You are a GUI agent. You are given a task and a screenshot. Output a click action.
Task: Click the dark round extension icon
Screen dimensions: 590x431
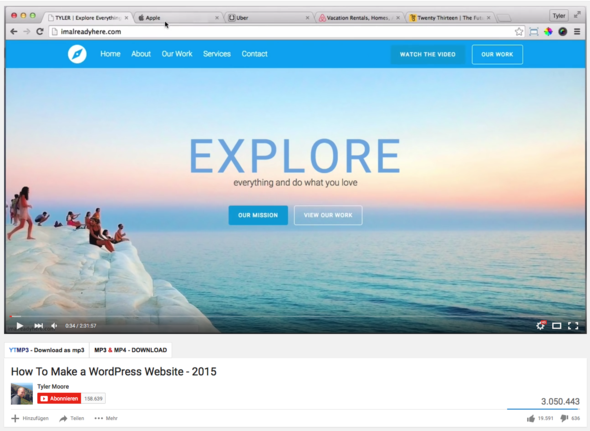pos(563,32)
